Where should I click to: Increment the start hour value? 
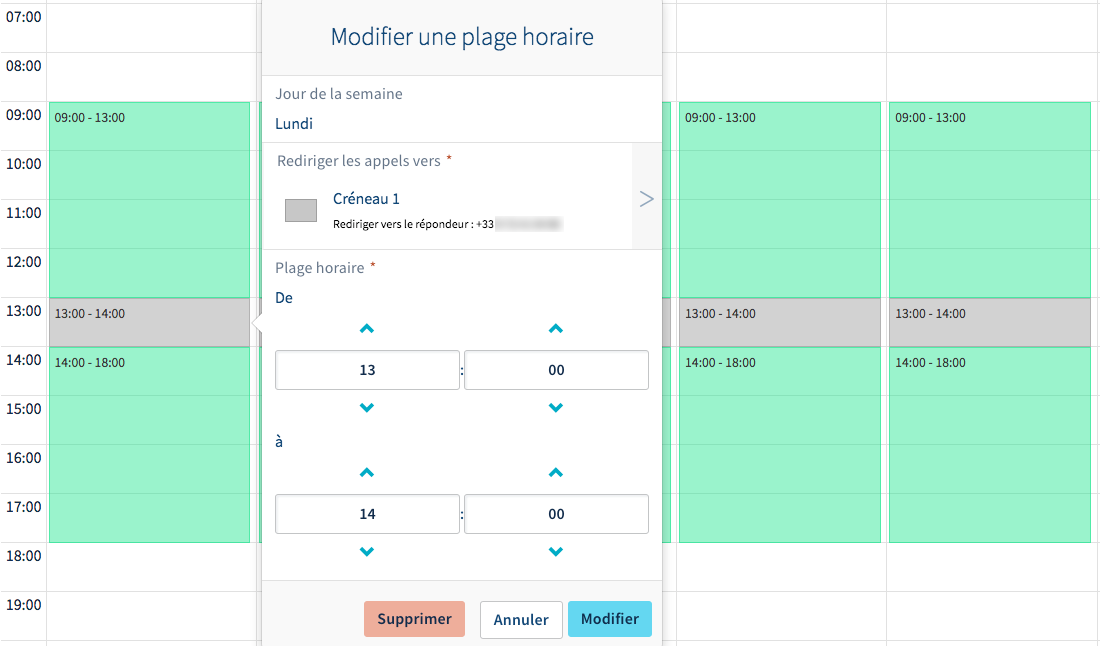(367, 328)
